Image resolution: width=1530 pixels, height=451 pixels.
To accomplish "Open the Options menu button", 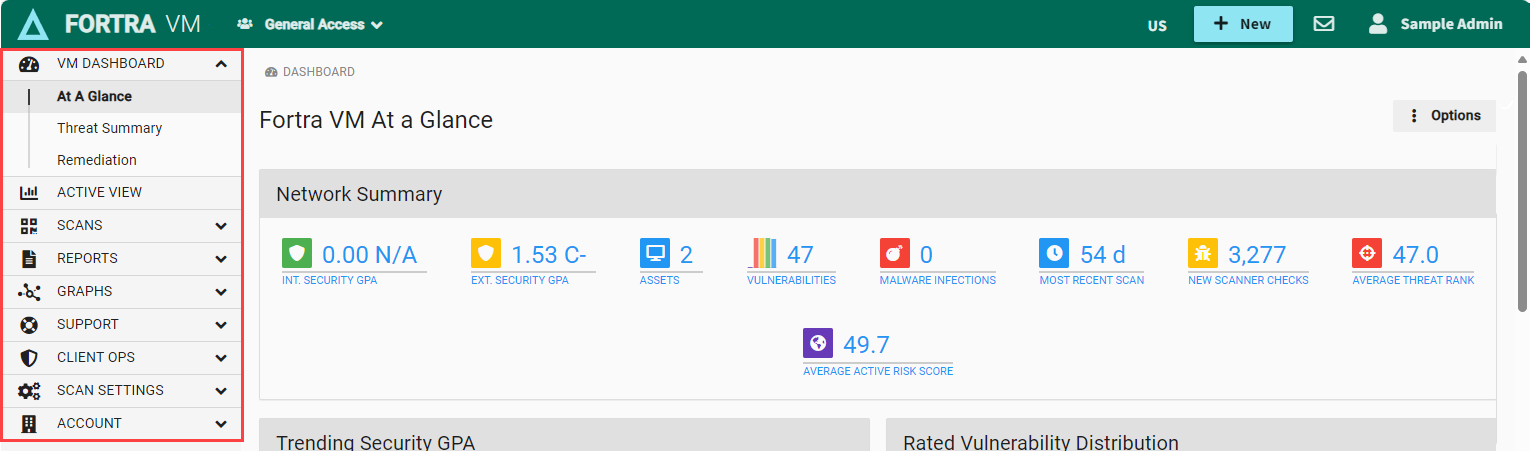I will tap(1444, 116).
